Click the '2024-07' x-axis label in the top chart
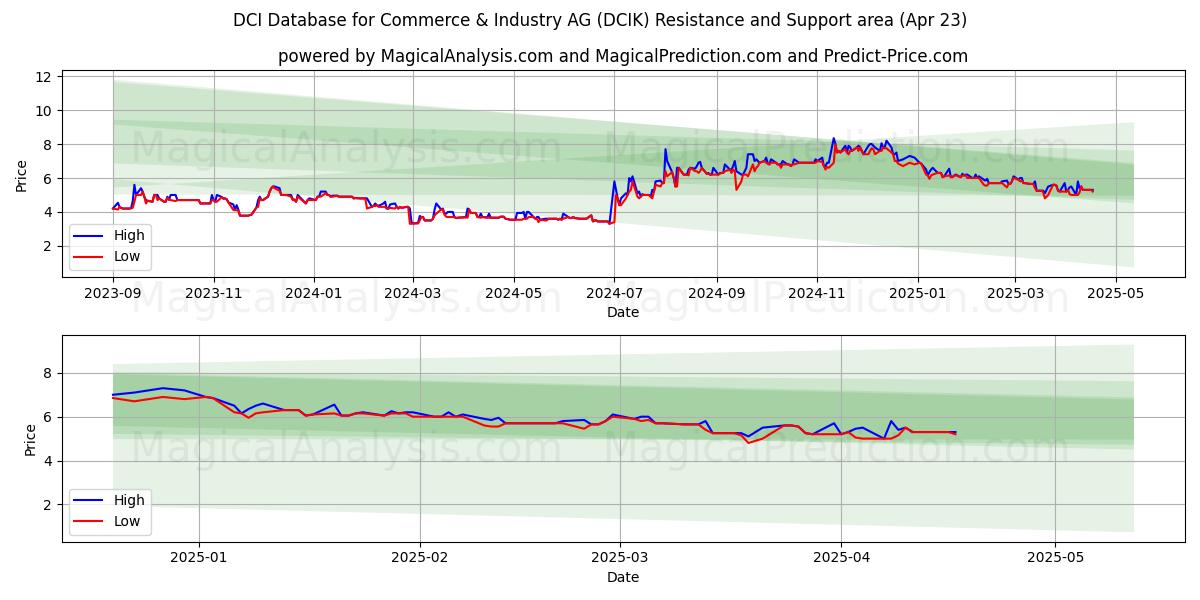 click(614, 294)
